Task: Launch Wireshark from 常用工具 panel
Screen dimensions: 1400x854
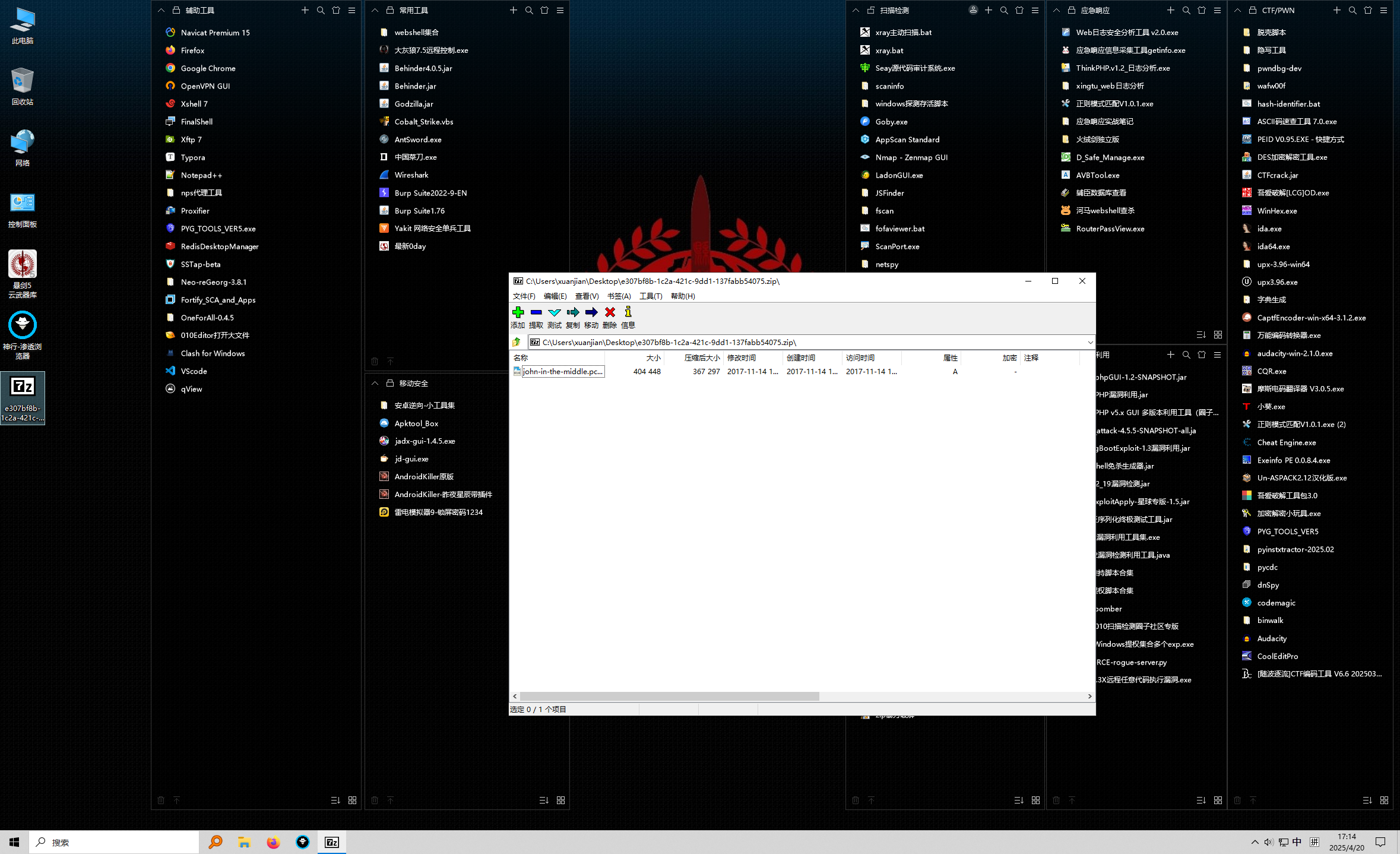Action: pyautogui.click(x=411, y=175)
